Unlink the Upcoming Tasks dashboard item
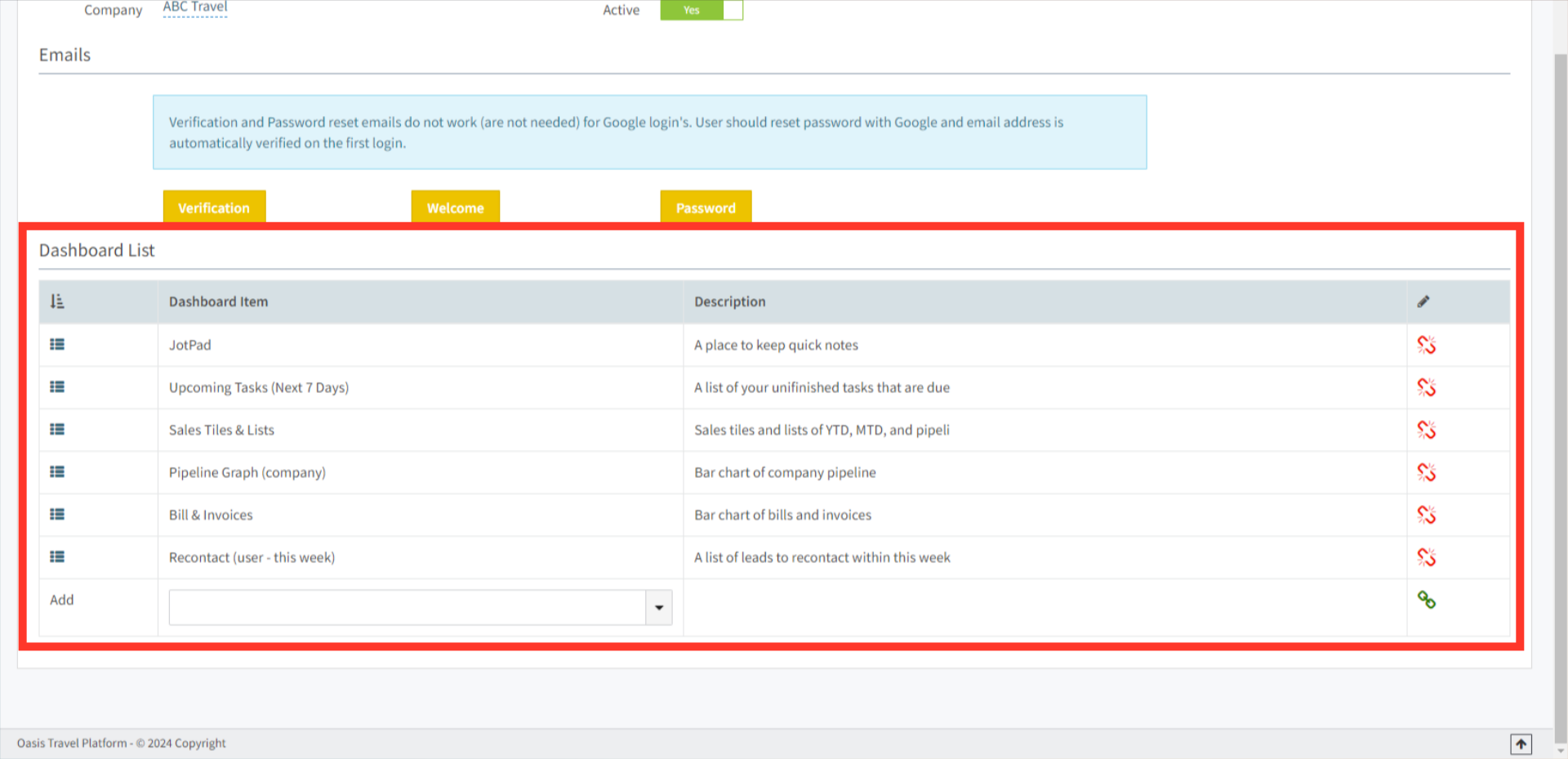 tap(1427, 387)
